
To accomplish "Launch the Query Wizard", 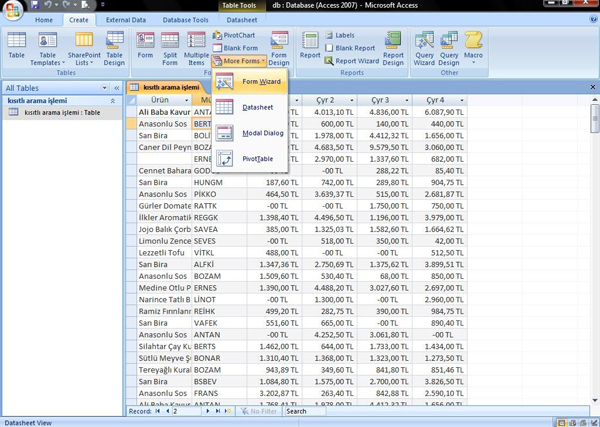I will pos(424,46).
